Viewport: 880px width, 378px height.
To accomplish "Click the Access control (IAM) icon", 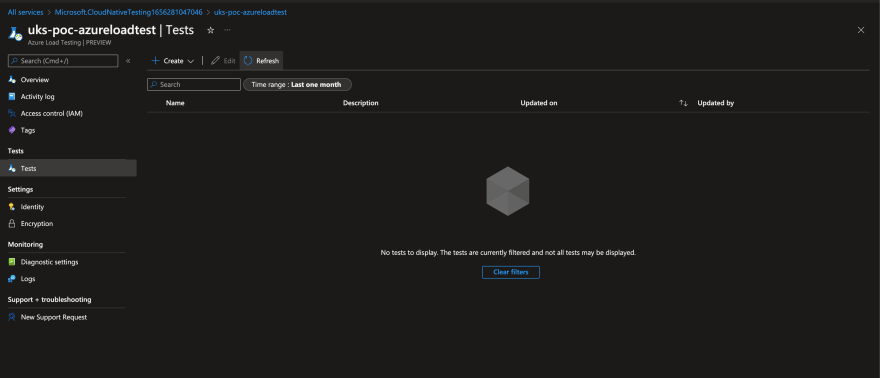I will pyautogui.click(x=12, y=113).
